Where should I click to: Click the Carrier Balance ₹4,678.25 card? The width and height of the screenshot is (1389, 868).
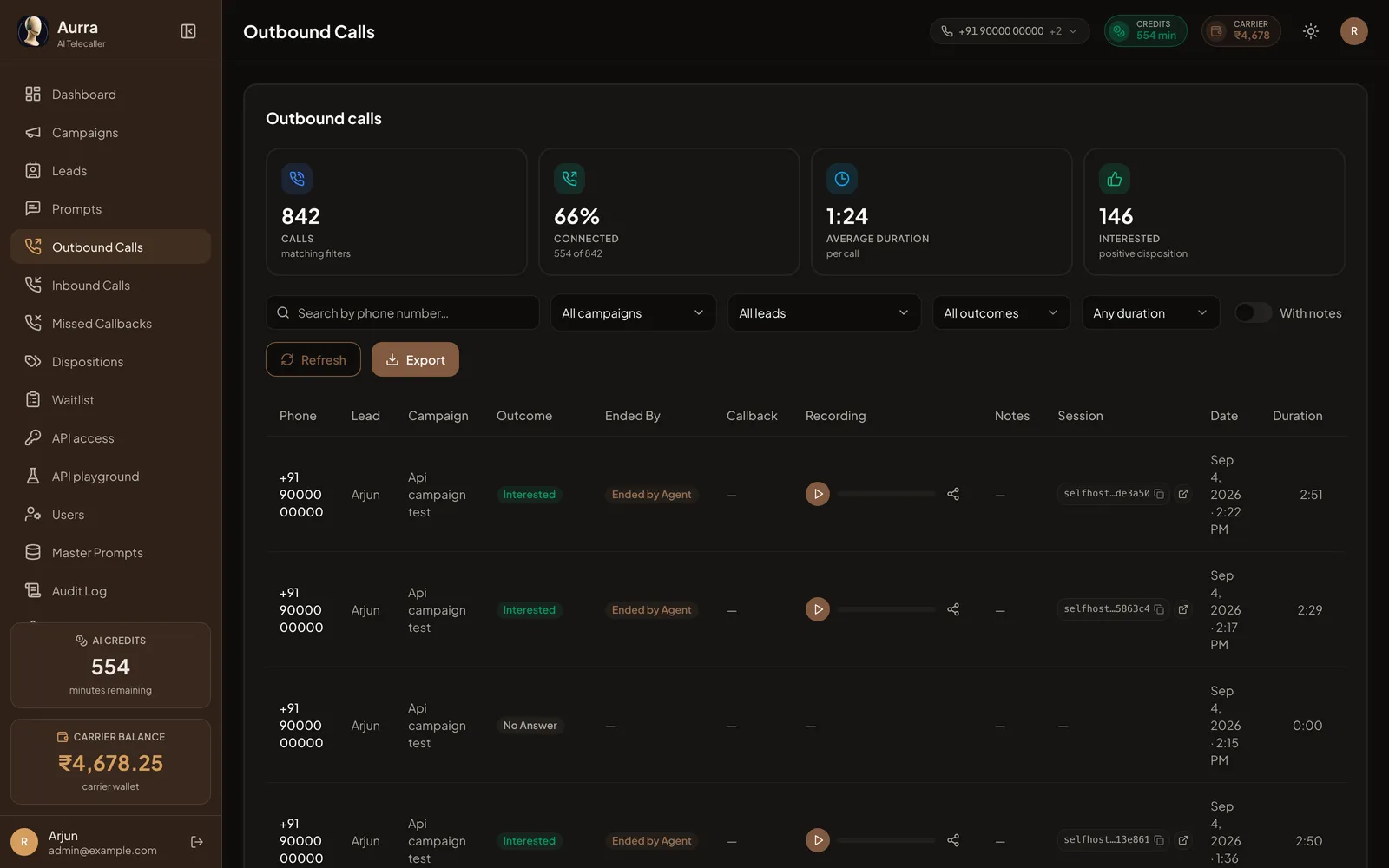click(x=110, y=761)
